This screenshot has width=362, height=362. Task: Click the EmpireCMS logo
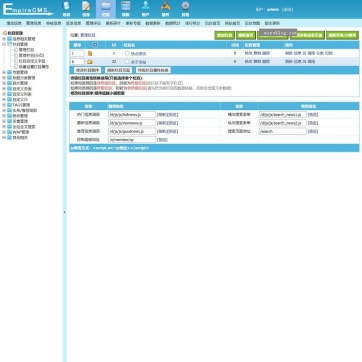28,9
